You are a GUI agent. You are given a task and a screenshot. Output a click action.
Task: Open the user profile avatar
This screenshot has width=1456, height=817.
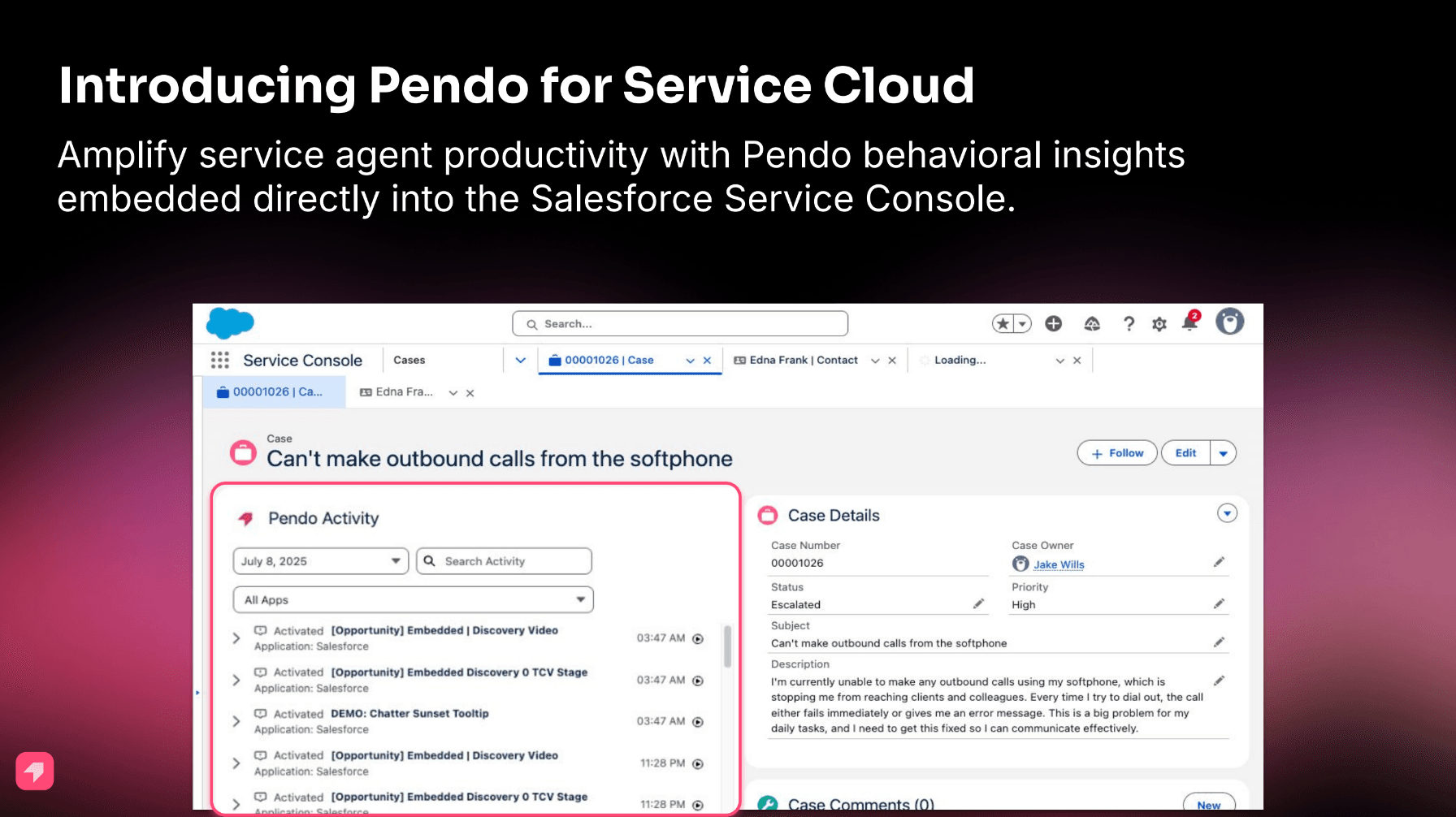click(x=1229, y=322)
